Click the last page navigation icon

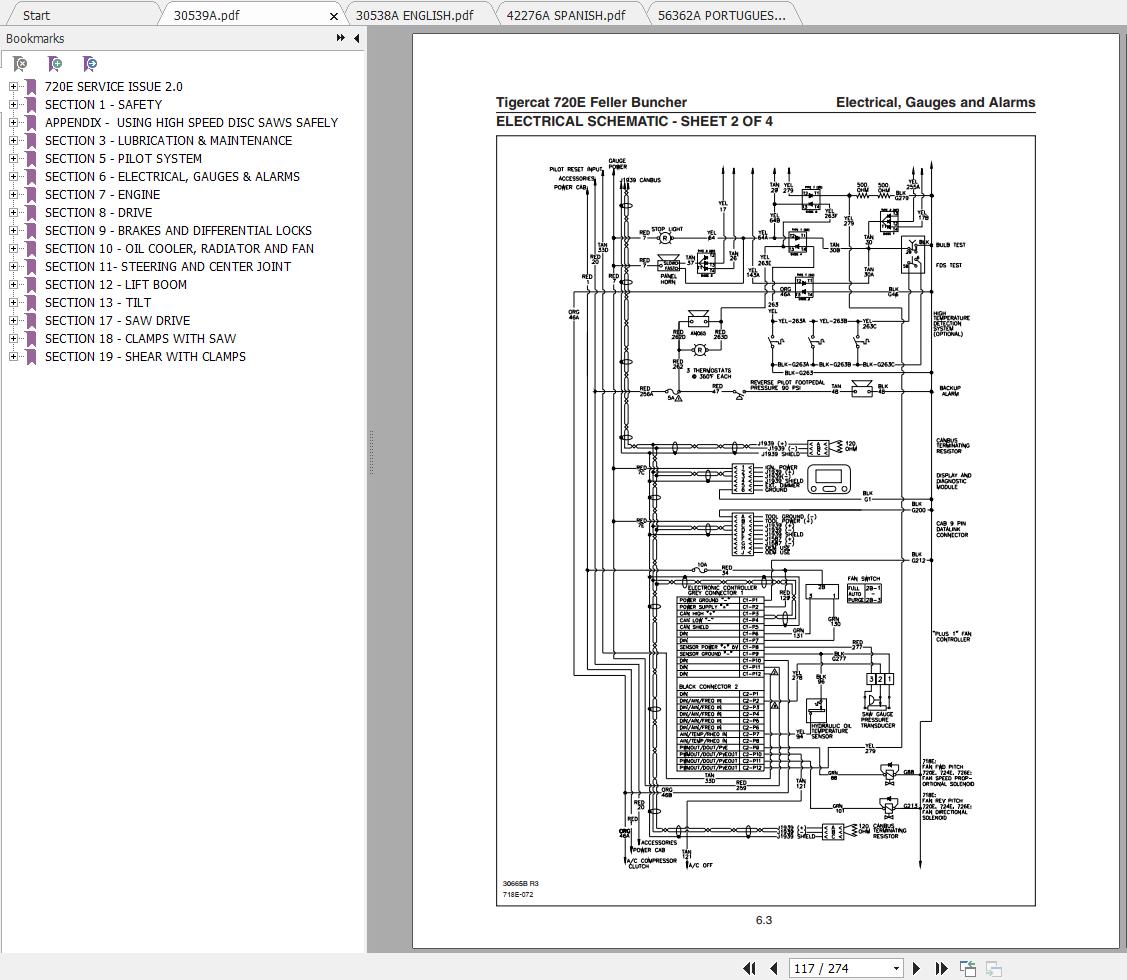point(941,967)
